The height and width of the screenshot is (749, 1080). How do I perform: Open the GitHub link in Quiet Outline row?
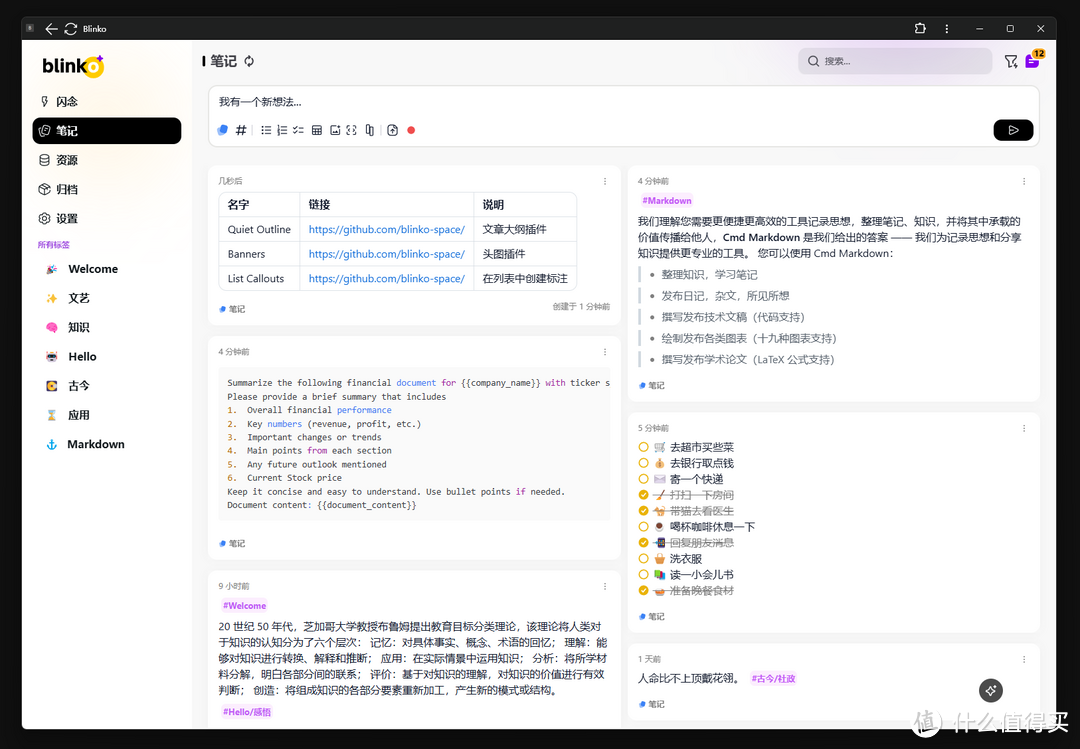point(386,229)
